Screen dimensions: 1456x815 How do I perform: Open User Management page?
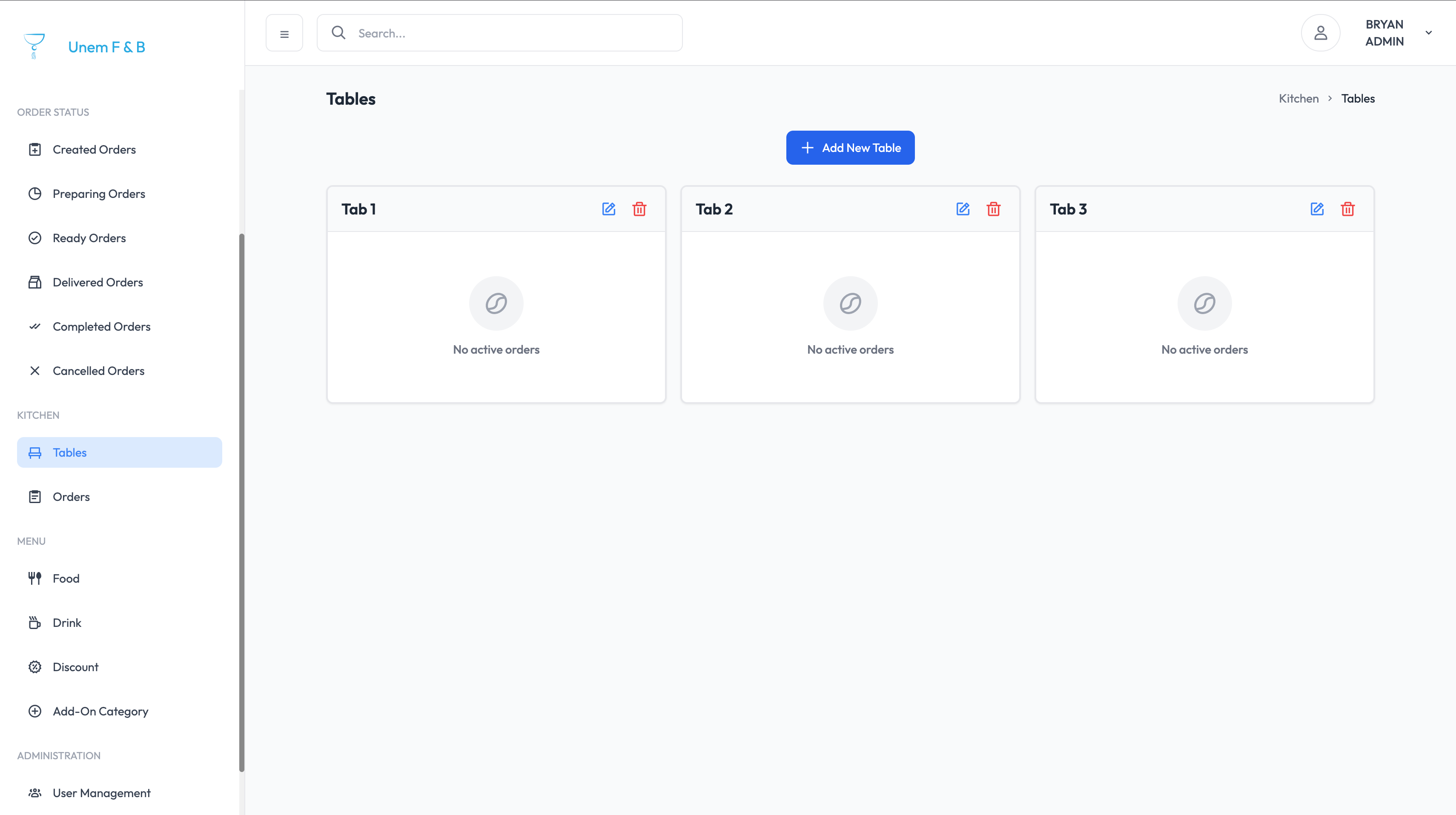(119, 793)
